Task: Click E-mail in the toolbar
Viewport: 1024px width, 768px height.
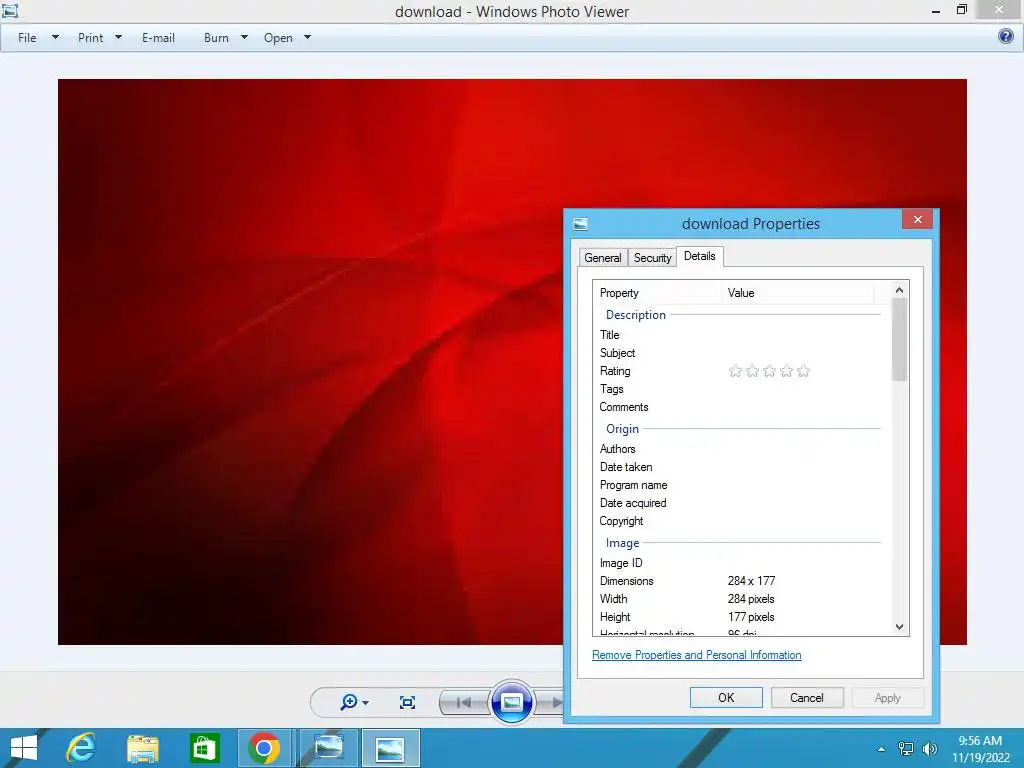Action: 159,38
